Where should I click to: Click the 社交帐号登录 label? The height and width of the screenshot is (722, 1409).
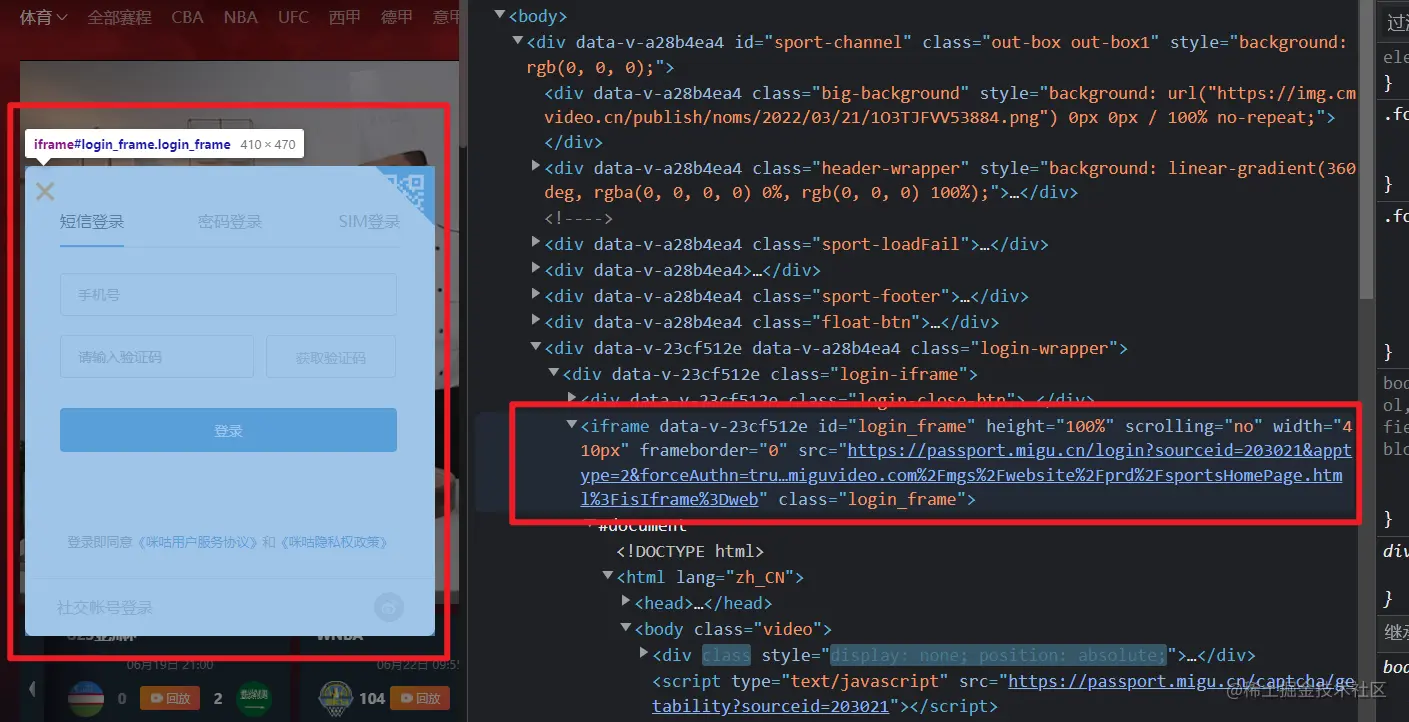click(105, 607)
